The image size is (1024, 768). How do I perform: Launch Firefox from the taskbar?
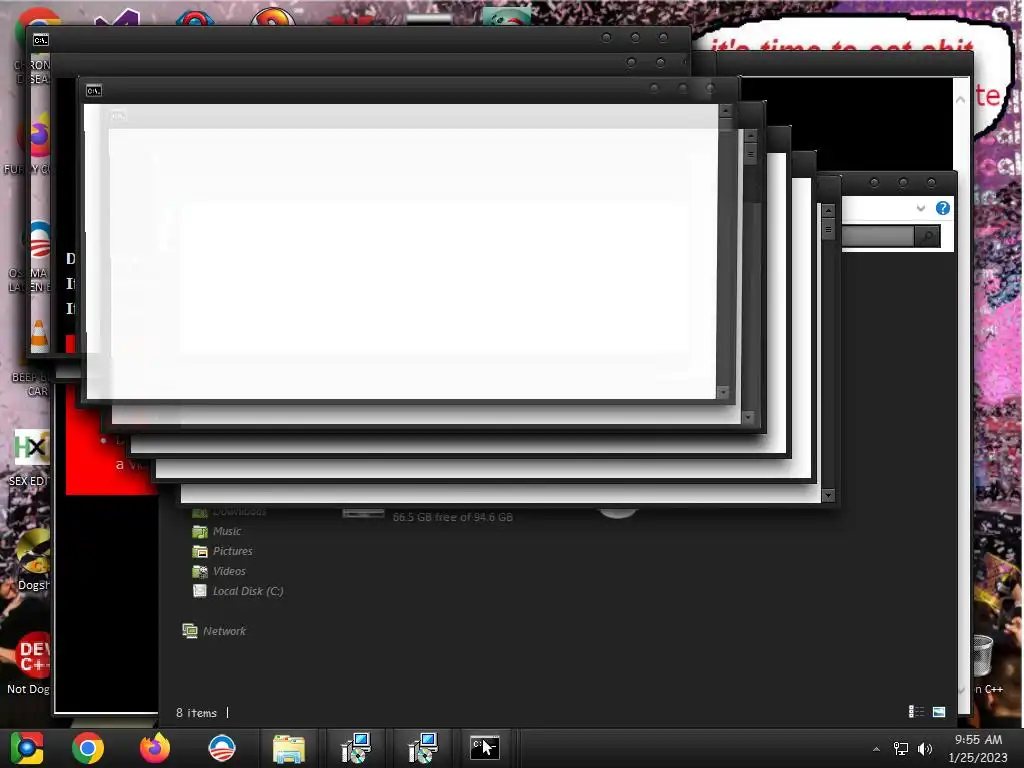pos(155,748)
